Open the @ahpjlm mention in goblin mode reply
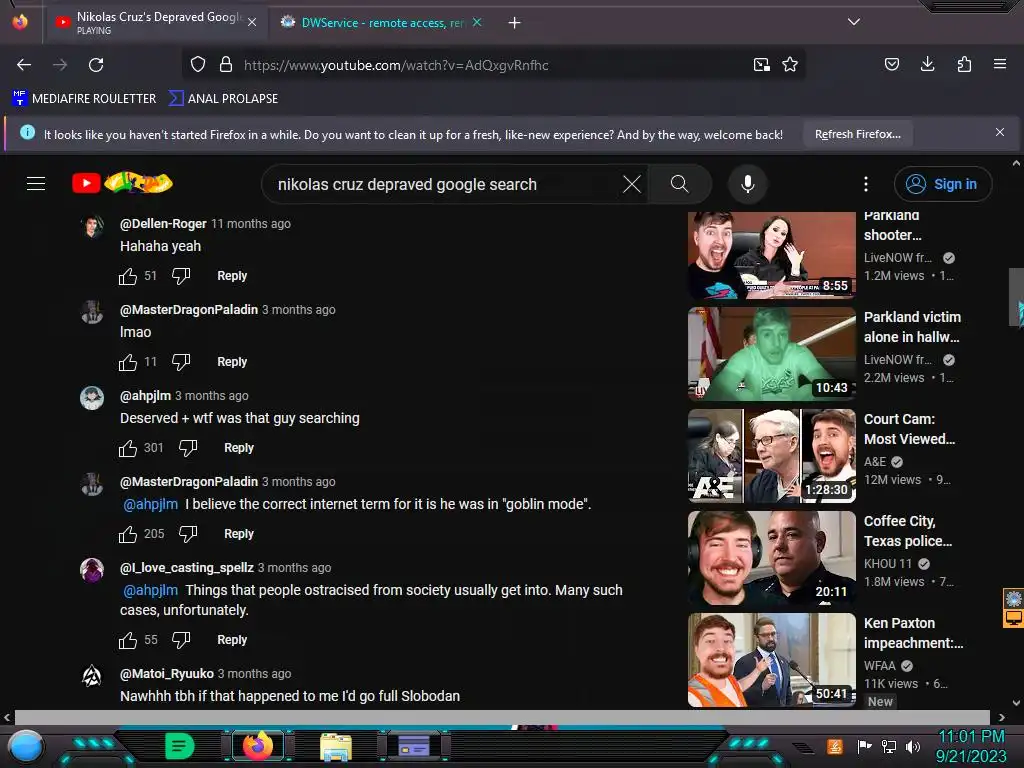The width and height of the screenshot is (1024, 768). pyautogui.click(x=150, y=504)
